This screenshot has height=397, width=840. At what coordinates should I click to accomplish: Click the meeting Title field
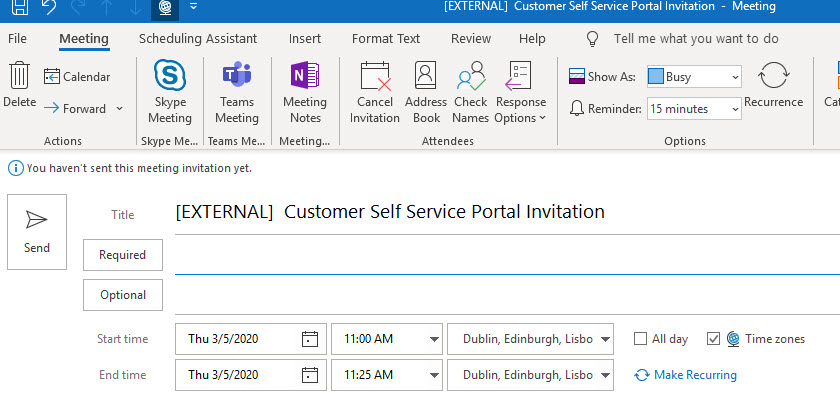pos(507,212)
